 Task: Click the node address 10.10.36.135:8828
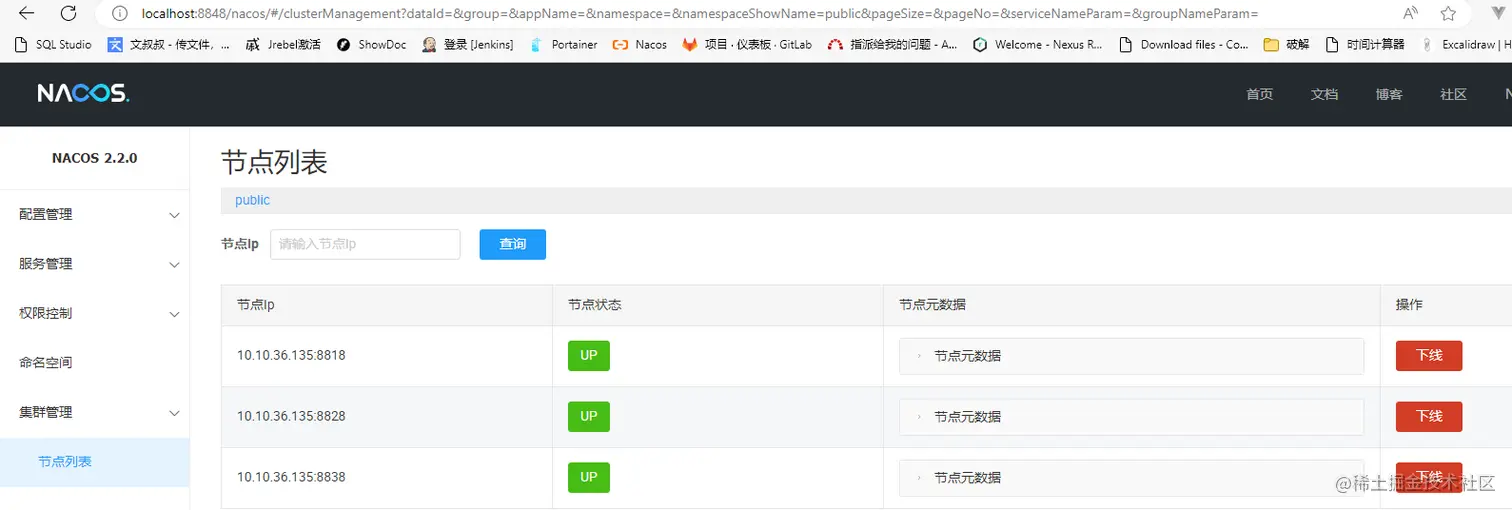click(x=291, y=416)
